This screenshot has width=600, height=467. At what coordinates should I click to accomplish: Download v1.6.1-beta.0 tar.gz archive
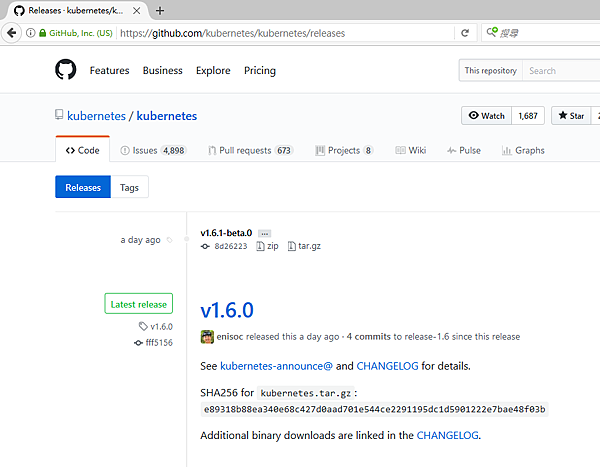tap(304, 246)
